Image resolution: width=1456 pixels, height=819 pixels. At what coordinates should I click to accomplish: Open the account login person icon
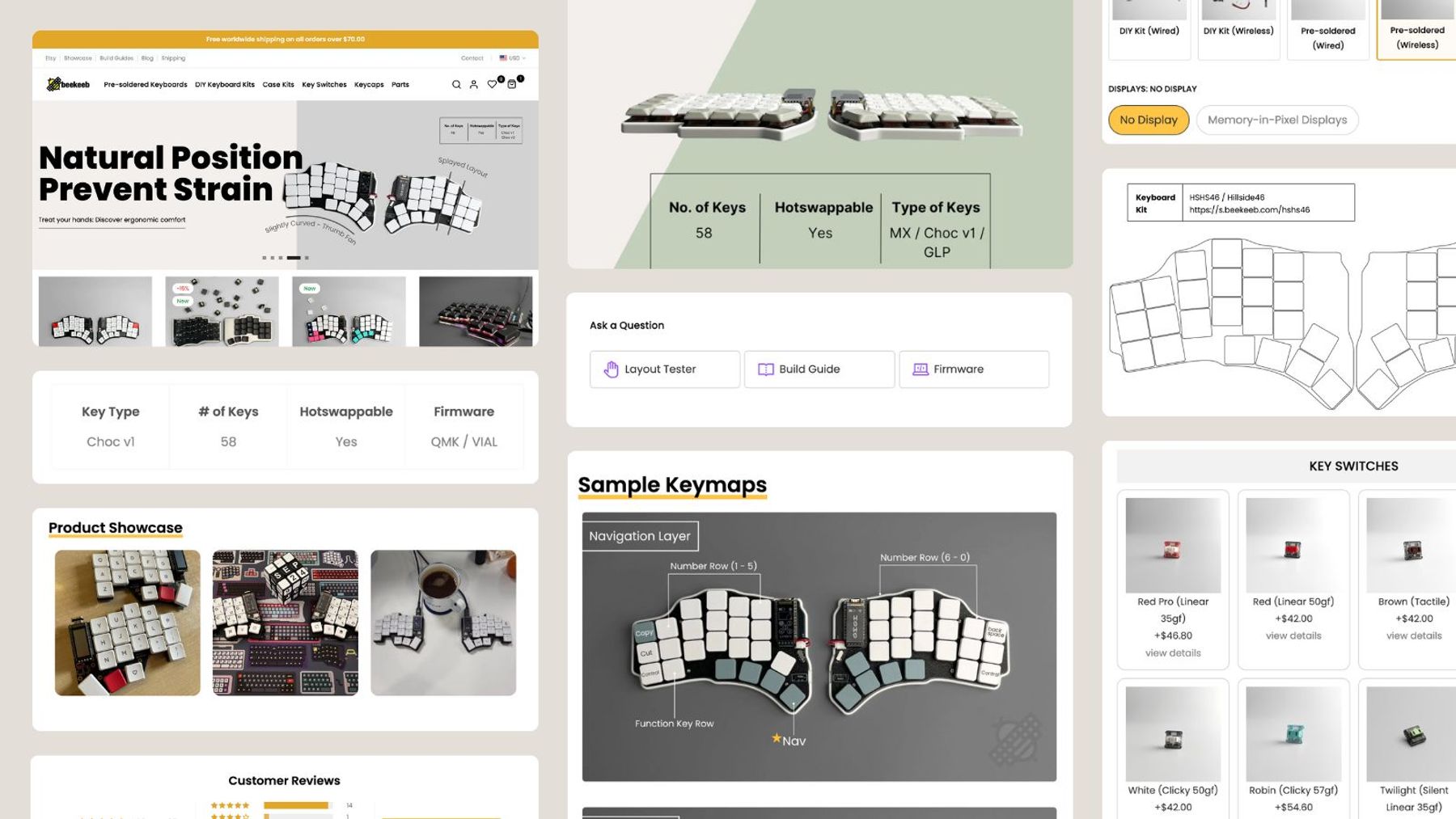click(474, 84)
